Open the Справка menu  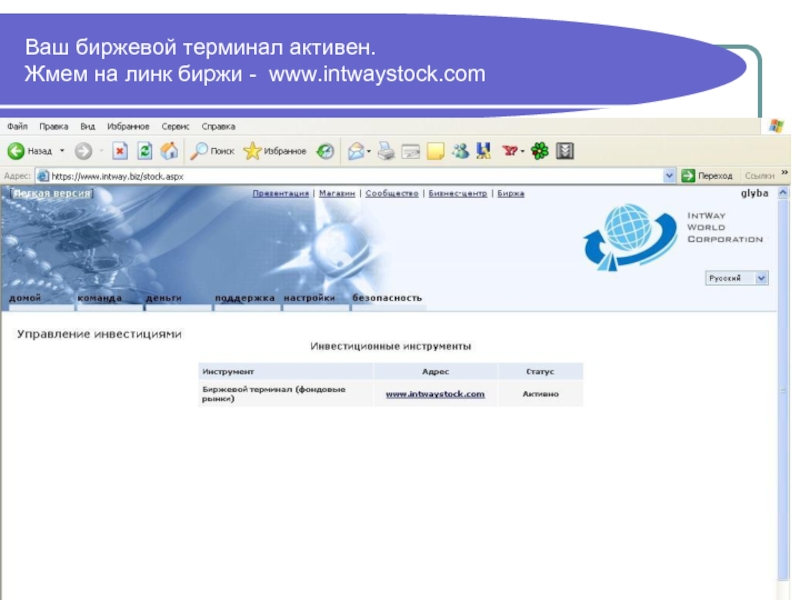(x=218, y=126)
